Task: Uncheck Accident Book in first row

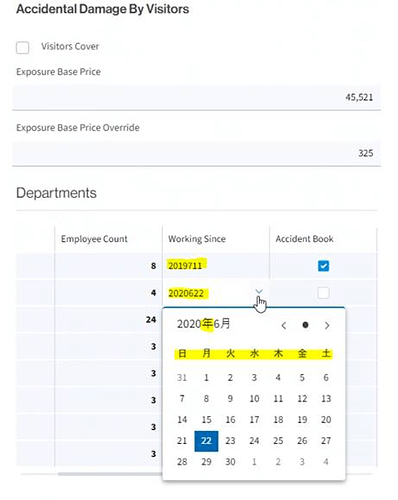Action: [x=323, y=266]
